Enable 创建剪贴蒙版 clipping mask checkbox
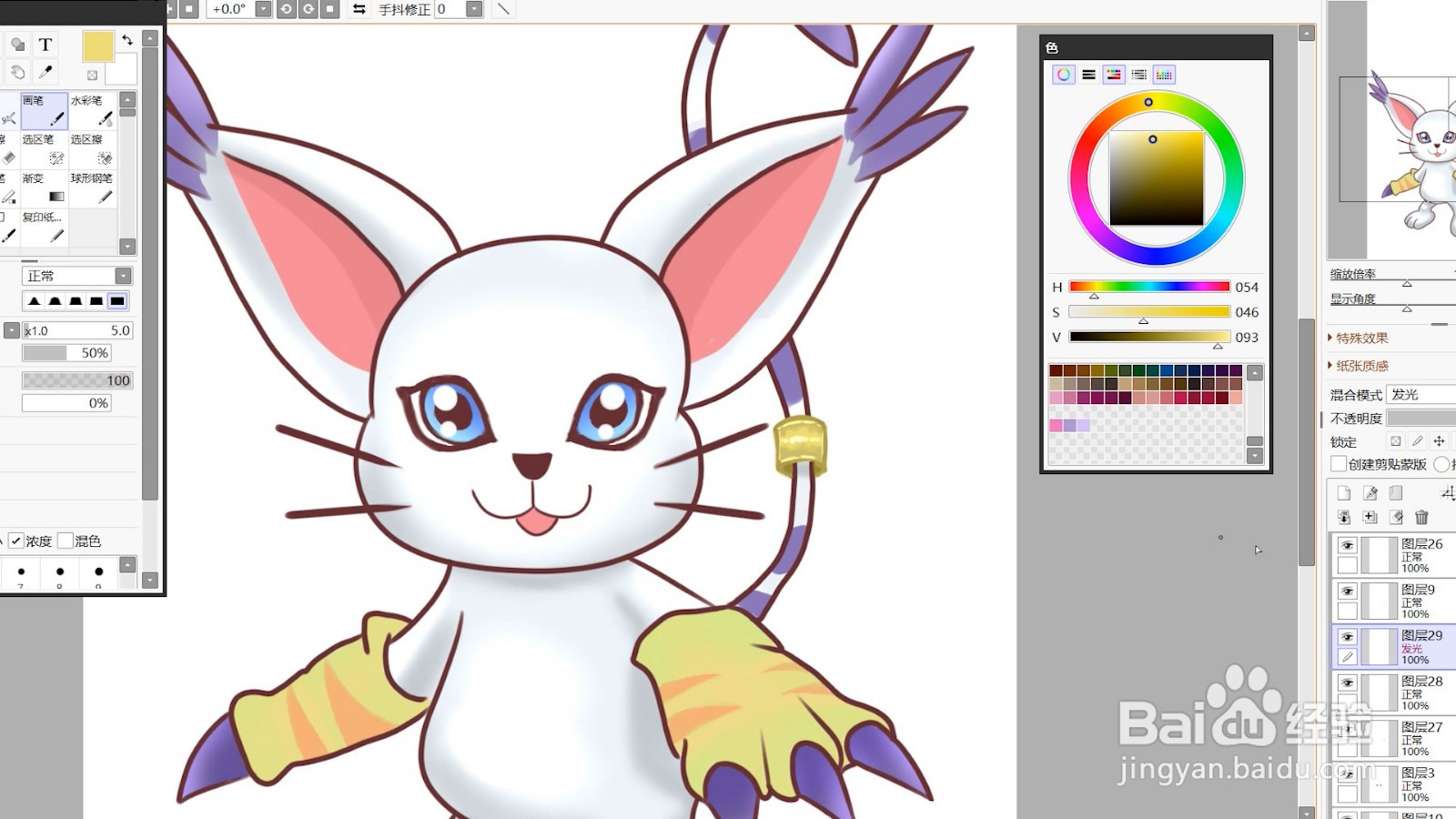The image size is (1456, 819). (x=1339, y=464)
